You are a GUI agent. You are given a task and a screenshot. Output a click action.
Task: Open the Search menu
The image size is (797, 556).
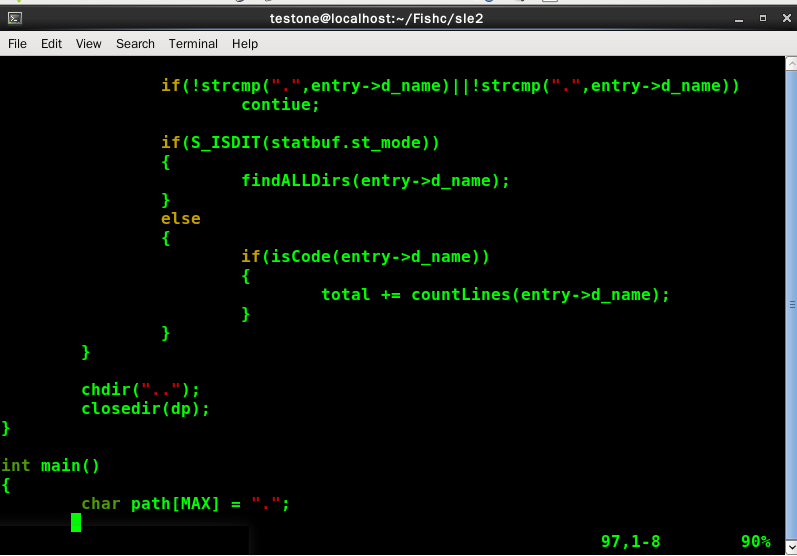coord(135,44)
